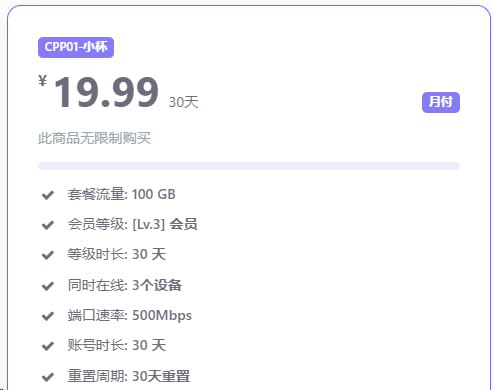Select the 账号时长: 30 天 feature line

click(x=117, y=345)
